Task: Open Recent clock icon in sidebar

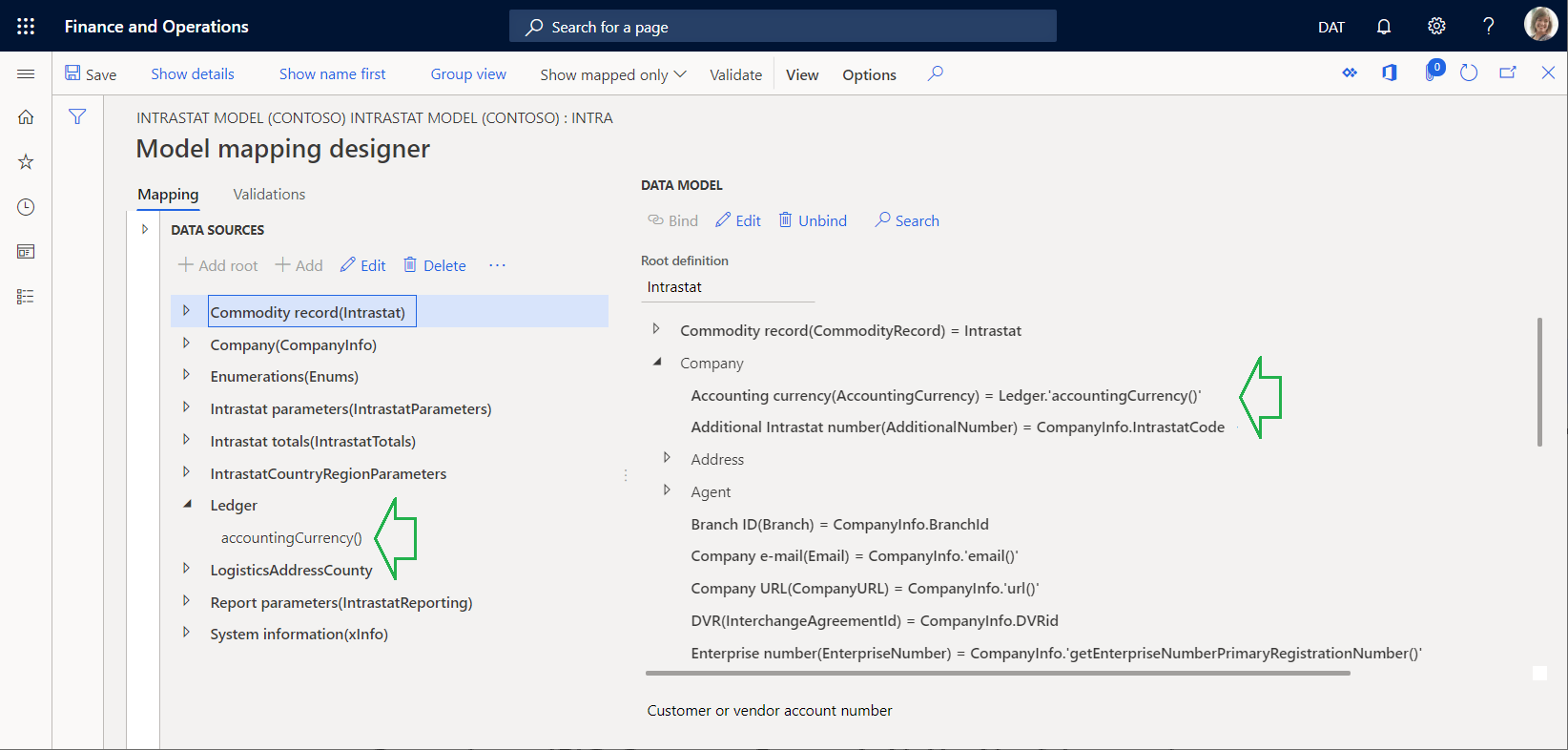Action: [x=26, y=207]
